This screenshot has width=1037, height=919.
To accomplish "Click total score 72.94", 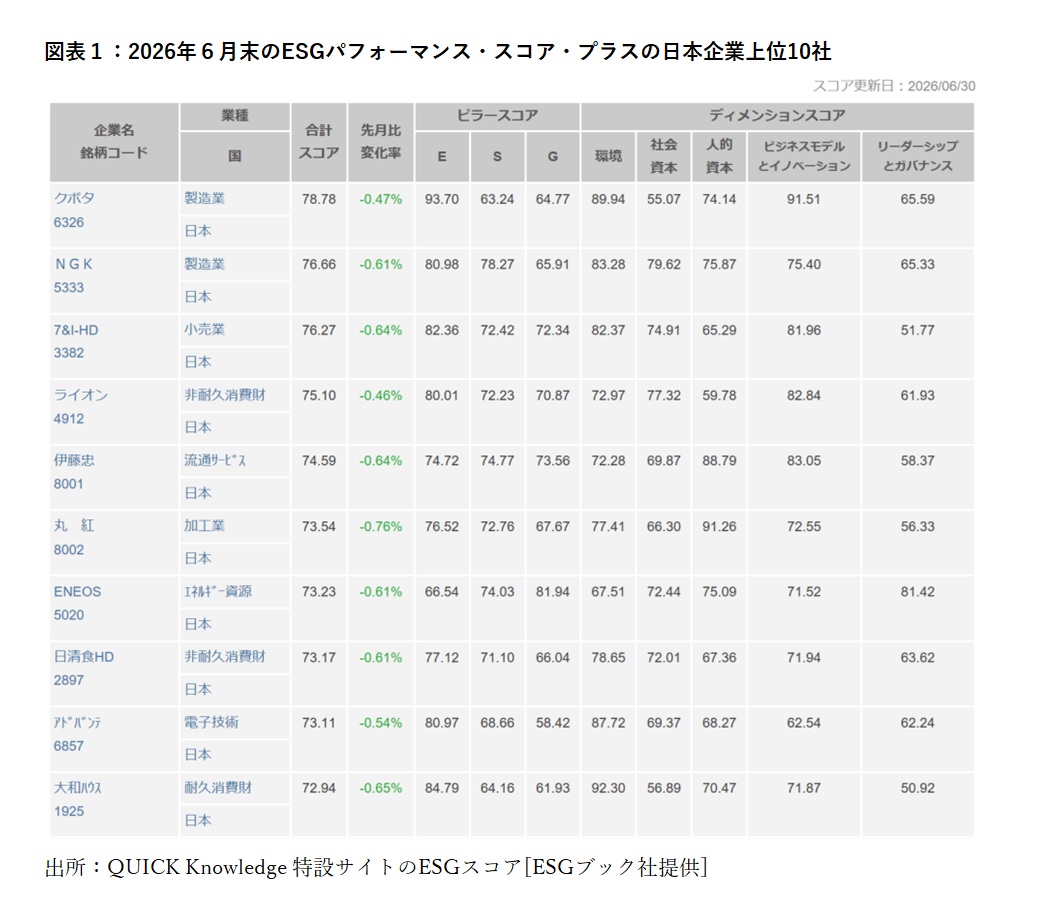I will pyautogui.click(x=319, y=788).
